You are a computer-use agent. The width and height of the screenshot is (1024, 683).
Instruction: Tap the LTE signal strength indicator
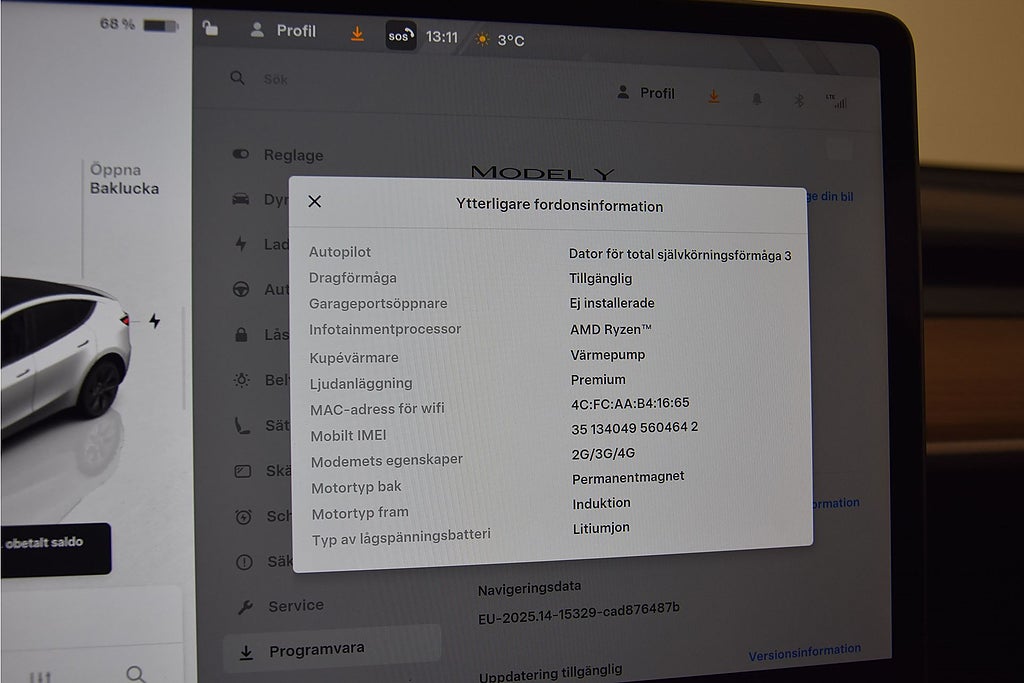pos(835,101)
